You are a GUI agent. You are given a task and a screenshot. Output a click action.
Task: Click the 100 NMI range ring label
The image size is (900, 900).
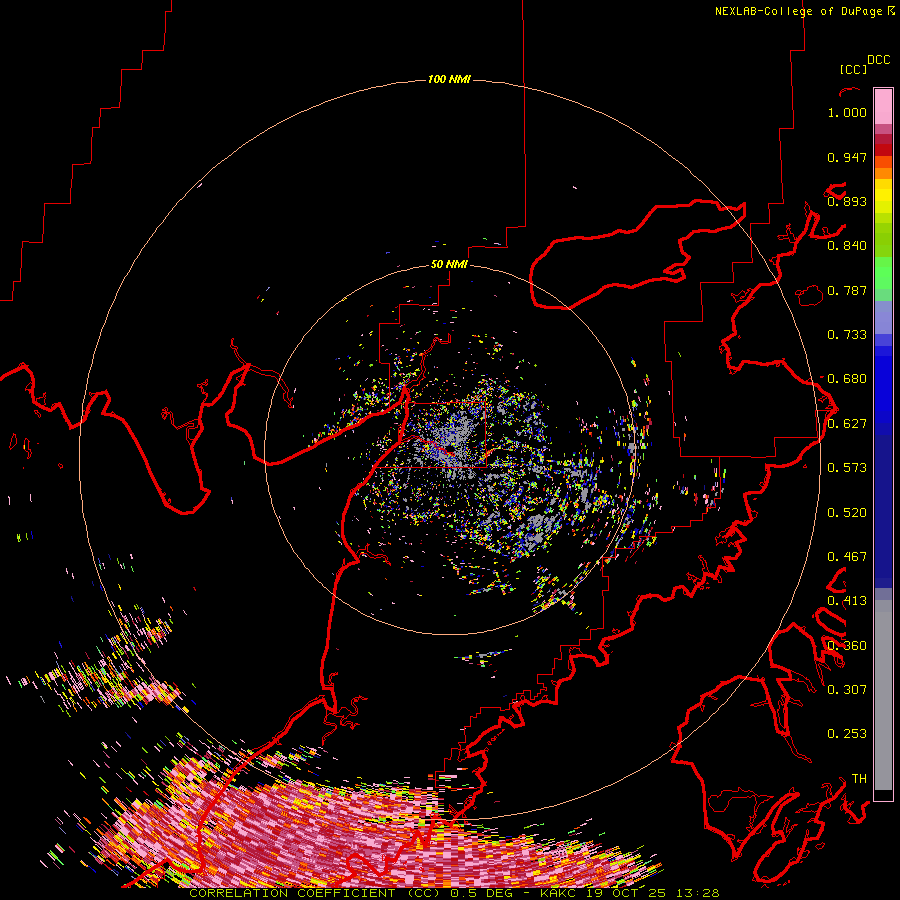pos(449,79)
